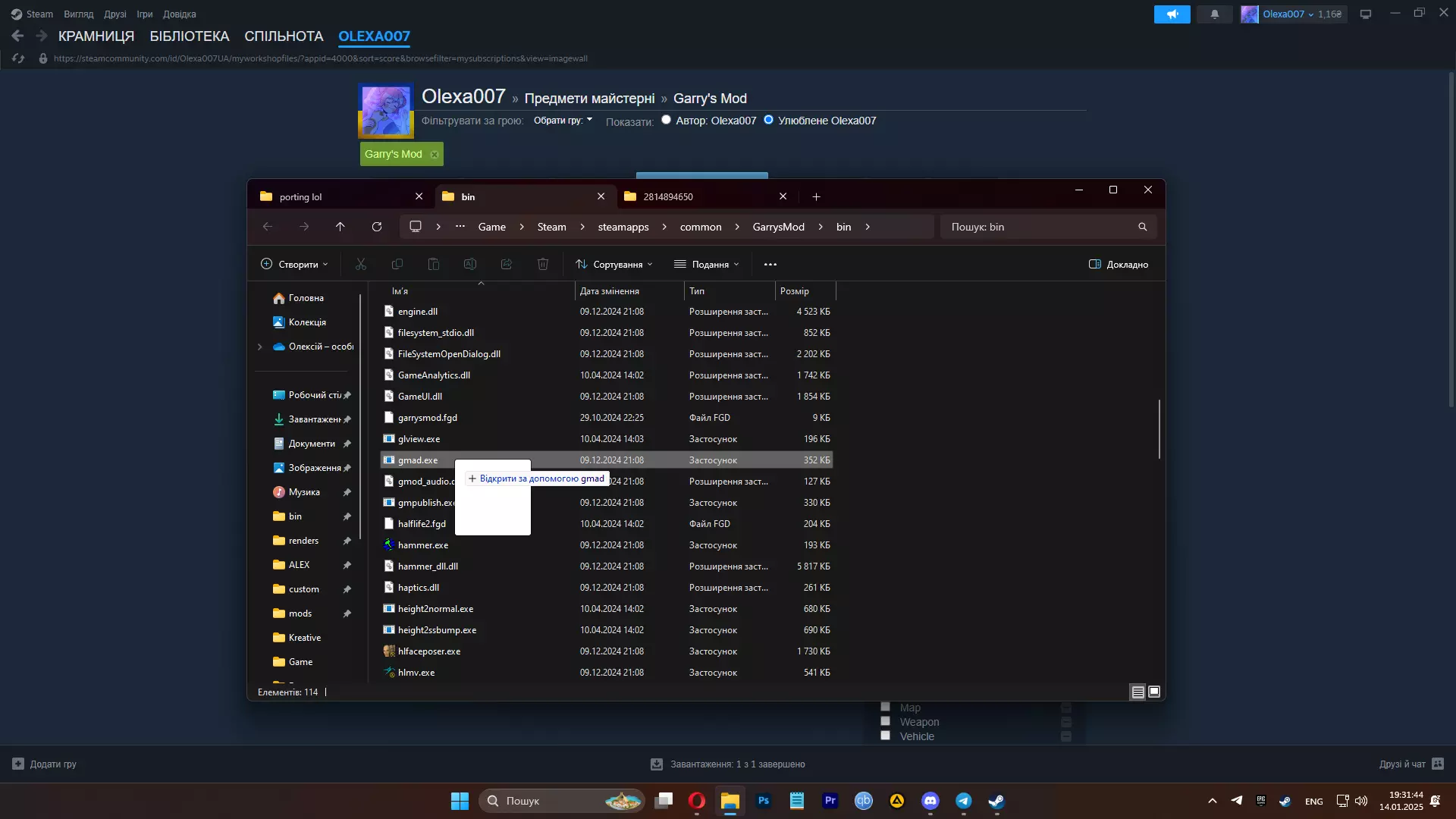The width and height of the screenshot is (1456, 819).
Task: Click the Створити new item button
Action: 294,265
